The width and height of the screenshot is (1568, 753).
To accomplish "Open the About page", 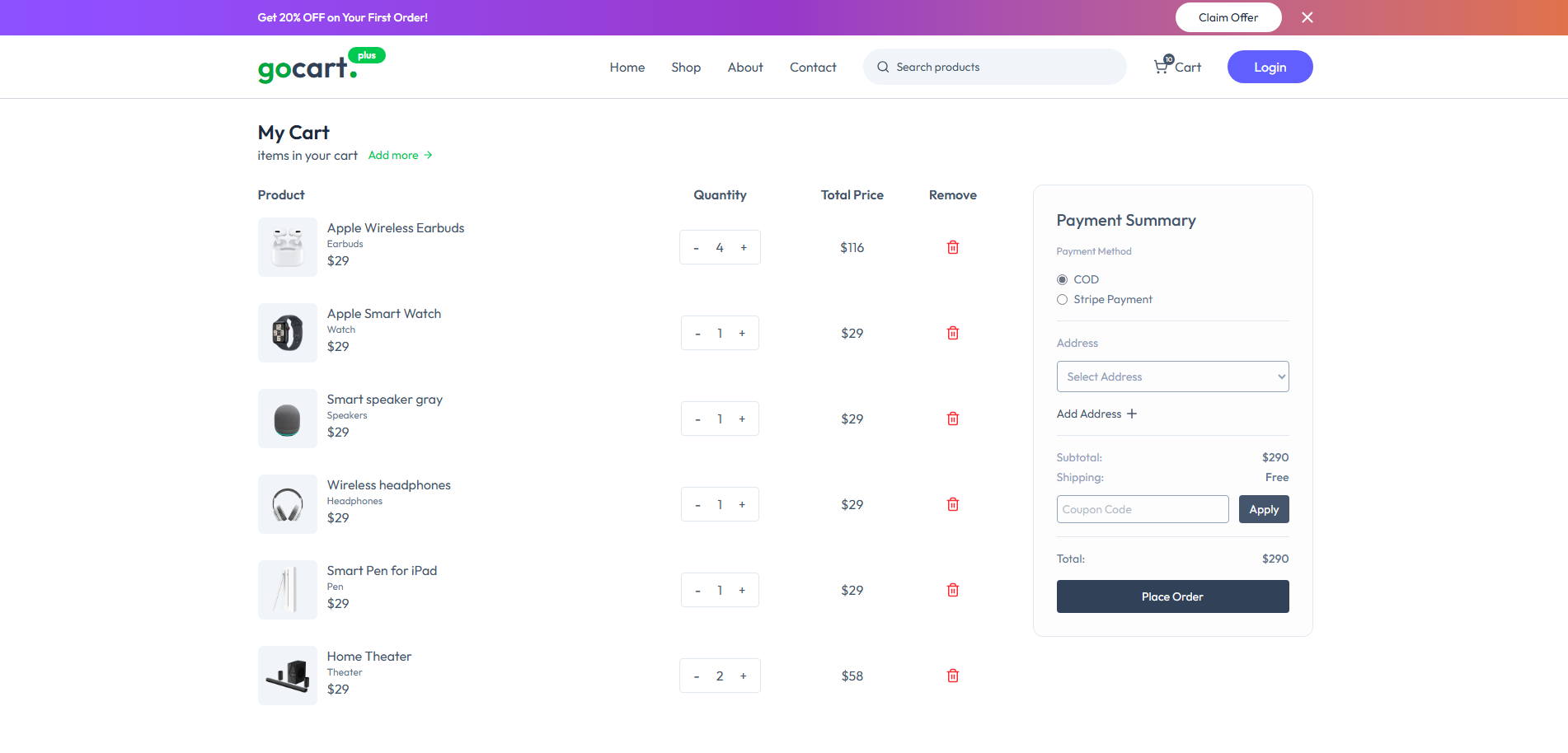I will [744, 68].
